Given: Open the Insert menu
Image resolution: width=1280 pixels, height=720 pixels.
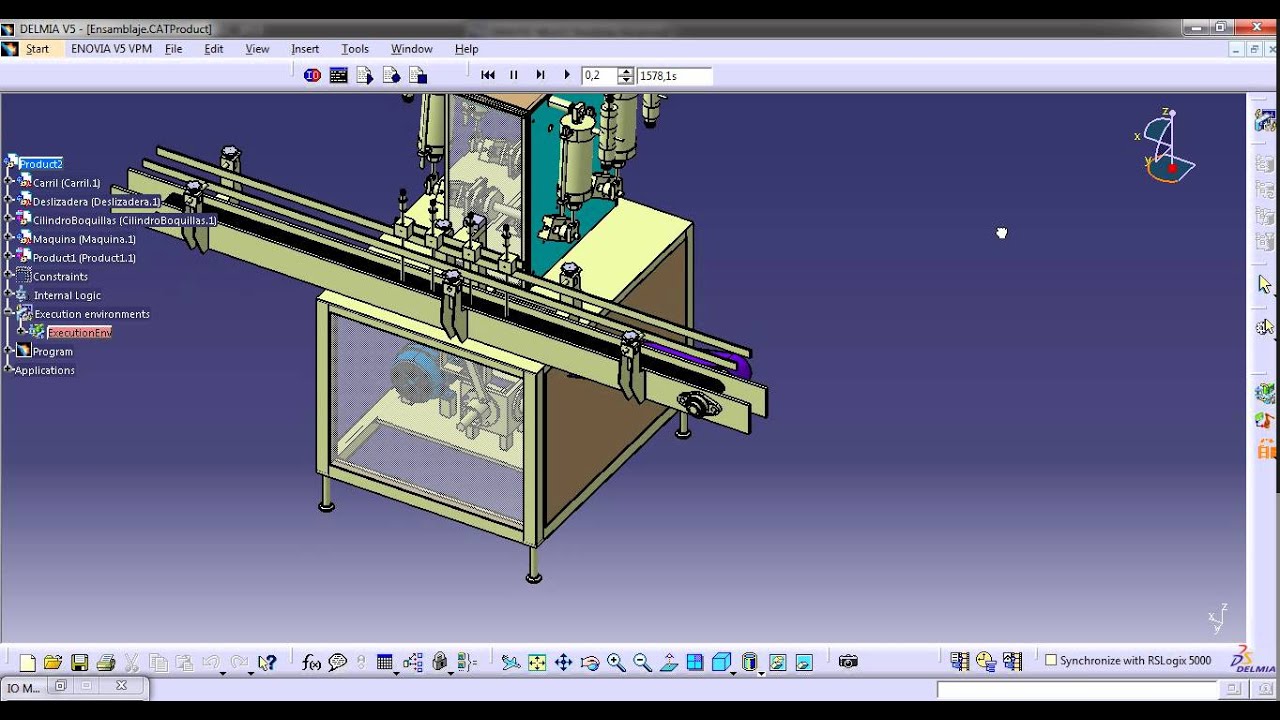Looking at the screenshot, I should (305, 48).
